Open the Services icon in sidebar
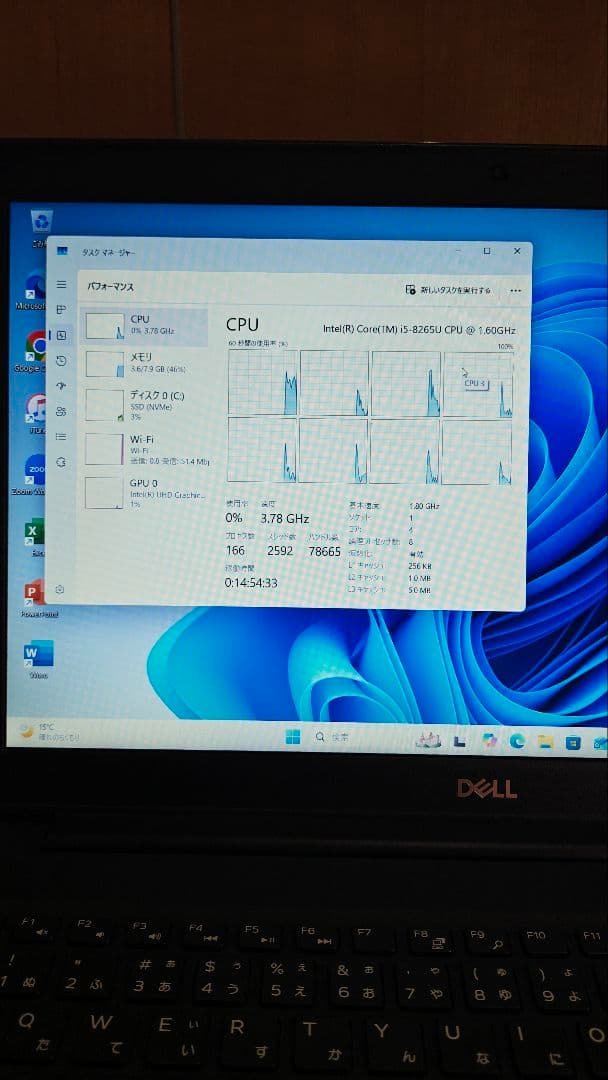 (x=61, y=461)
